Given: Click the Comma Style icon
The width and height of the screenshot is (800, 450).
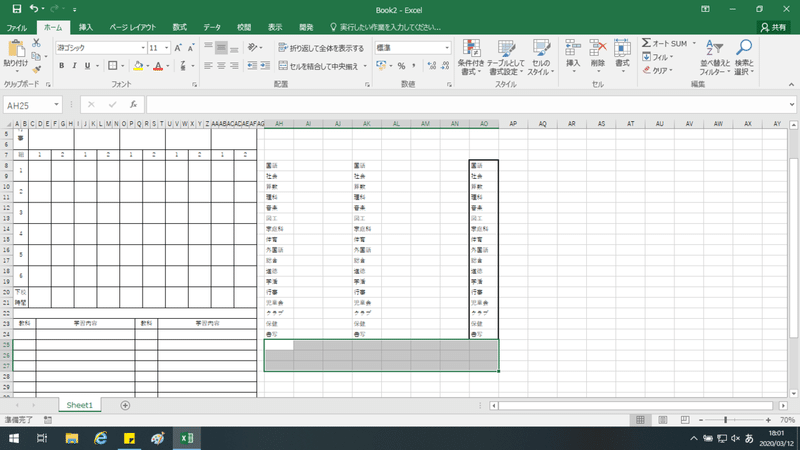Looking at the screenshot, I should [414, 66].
